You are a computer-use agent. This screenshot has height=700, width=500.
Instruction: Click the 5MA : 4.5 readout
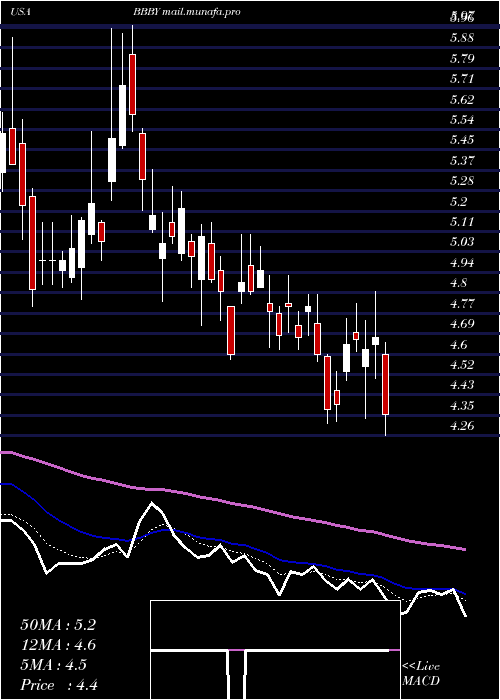tap(54, 665)
